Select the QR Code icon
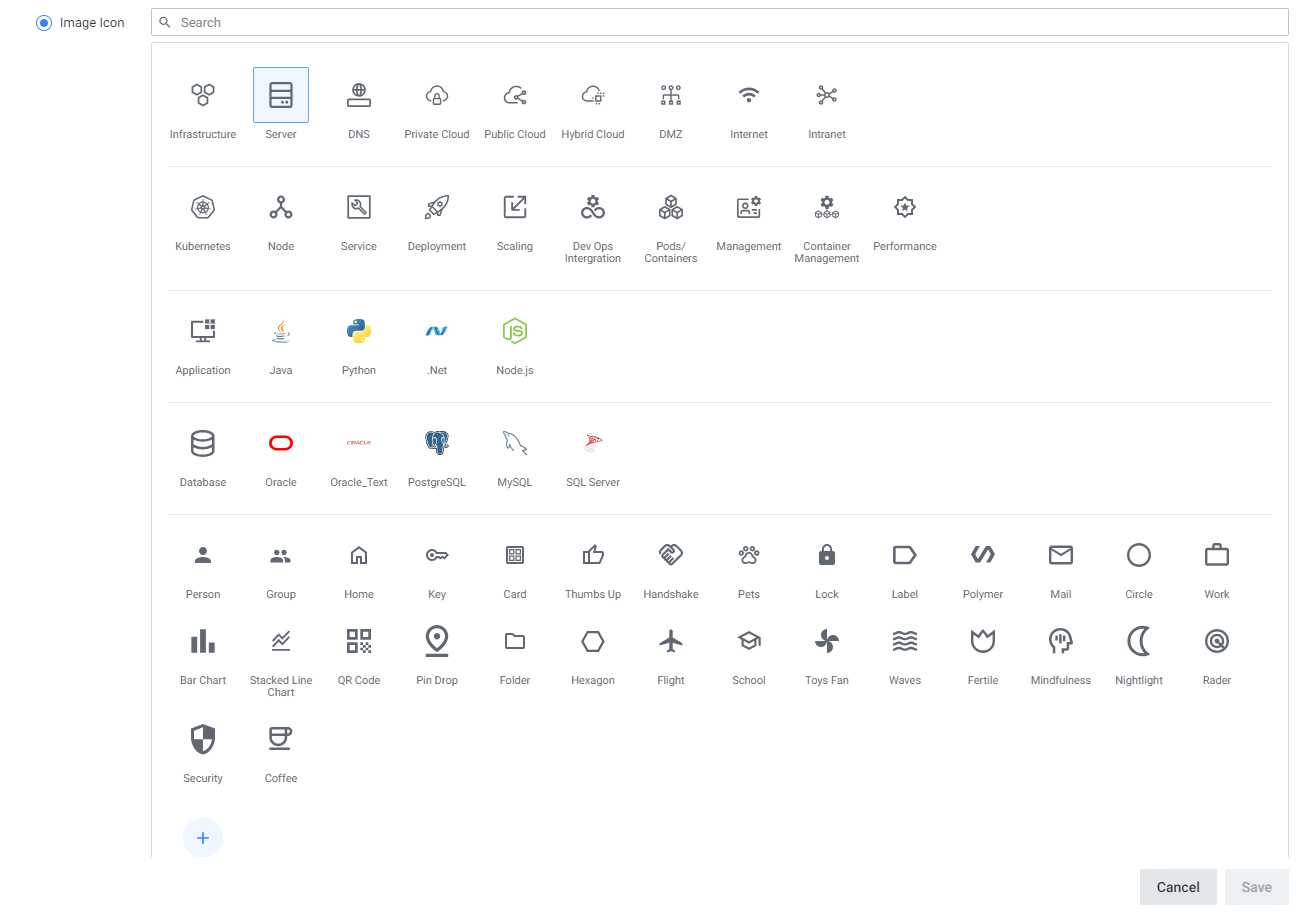1313x919 pixels. coord(359,642)
